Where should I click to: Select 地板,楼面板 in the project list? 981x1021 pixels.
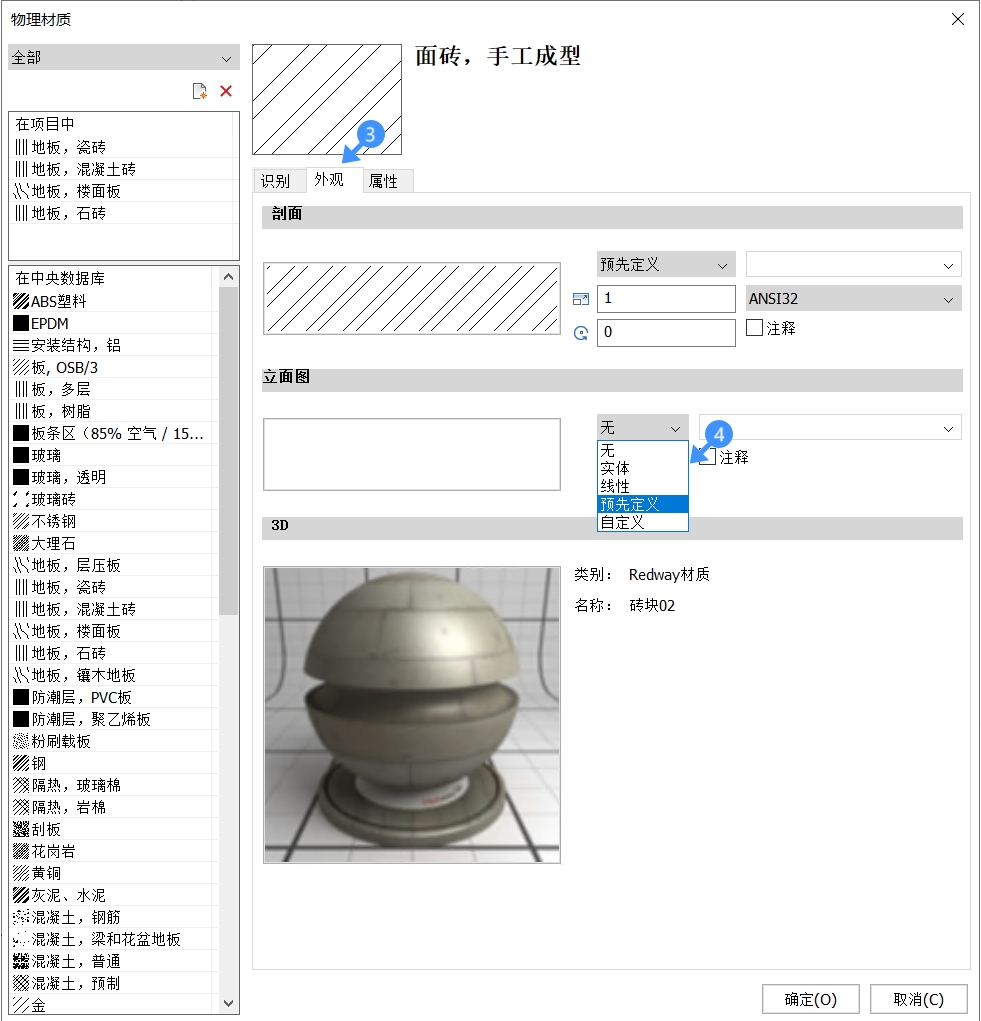pyautogui.click(x=122, y=191)
